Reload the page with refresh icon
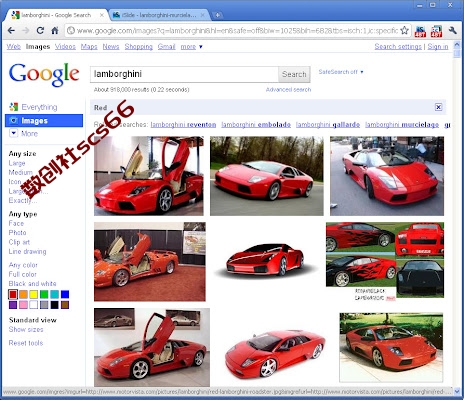Image resolution: width=464 pixels, height=400 pixels. [x=40, y=31]
